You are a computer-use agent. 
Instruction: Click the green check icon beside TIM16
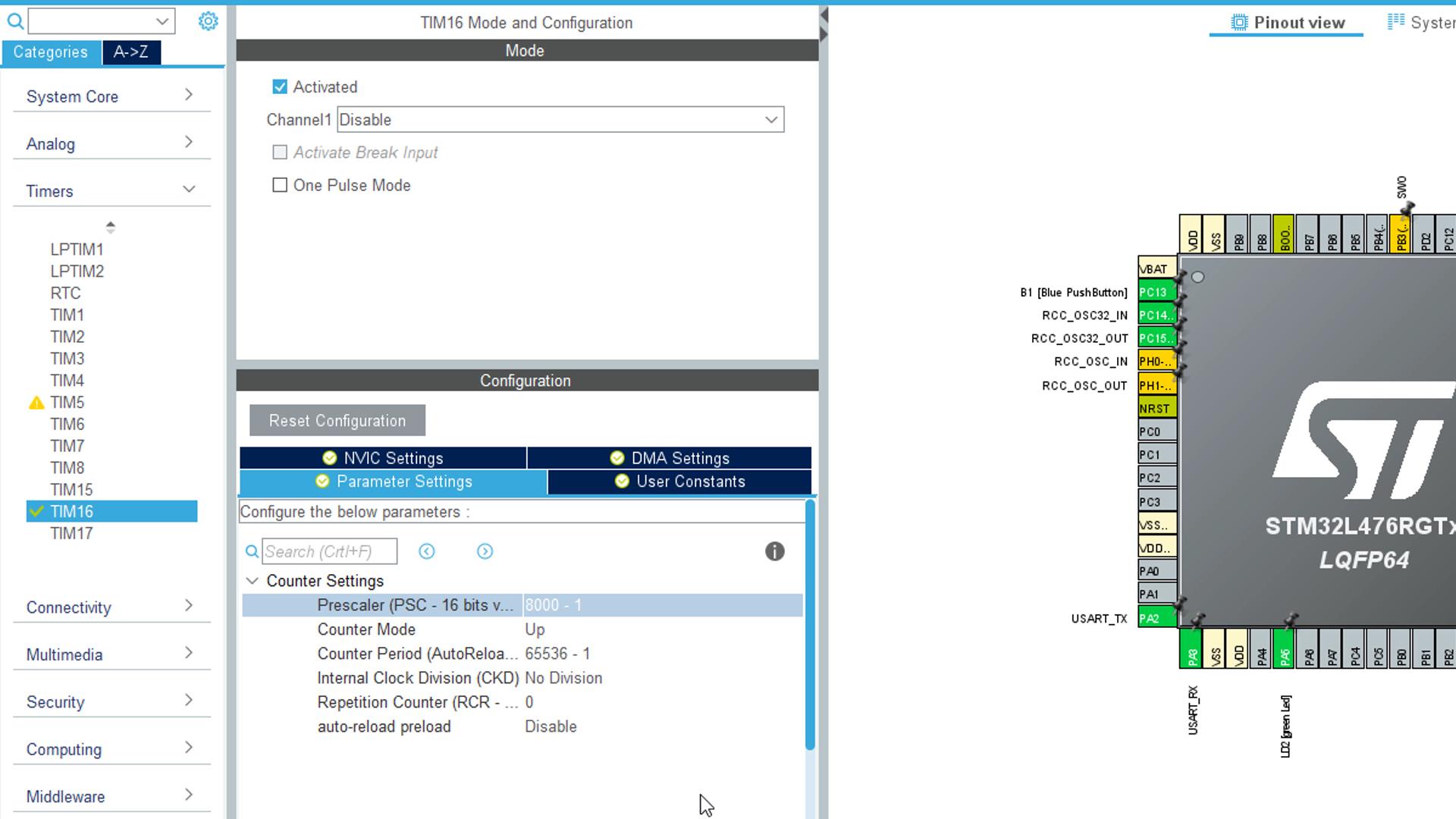34,511
